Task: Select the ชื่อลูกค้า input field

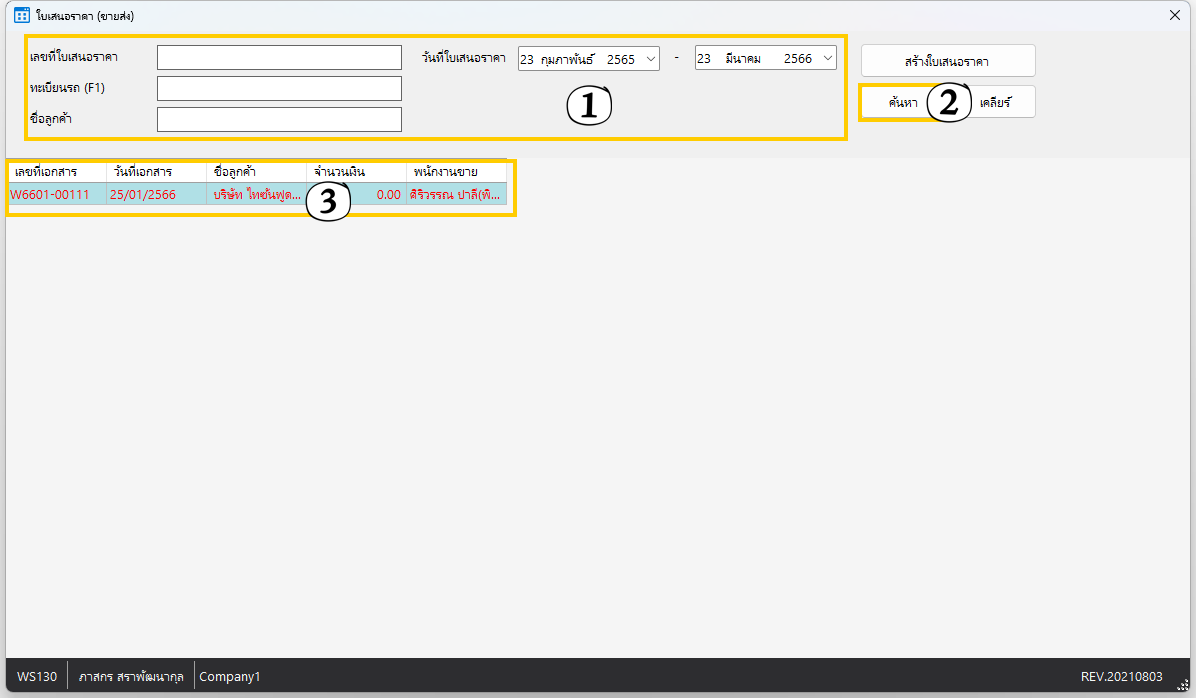Action: 279,120
